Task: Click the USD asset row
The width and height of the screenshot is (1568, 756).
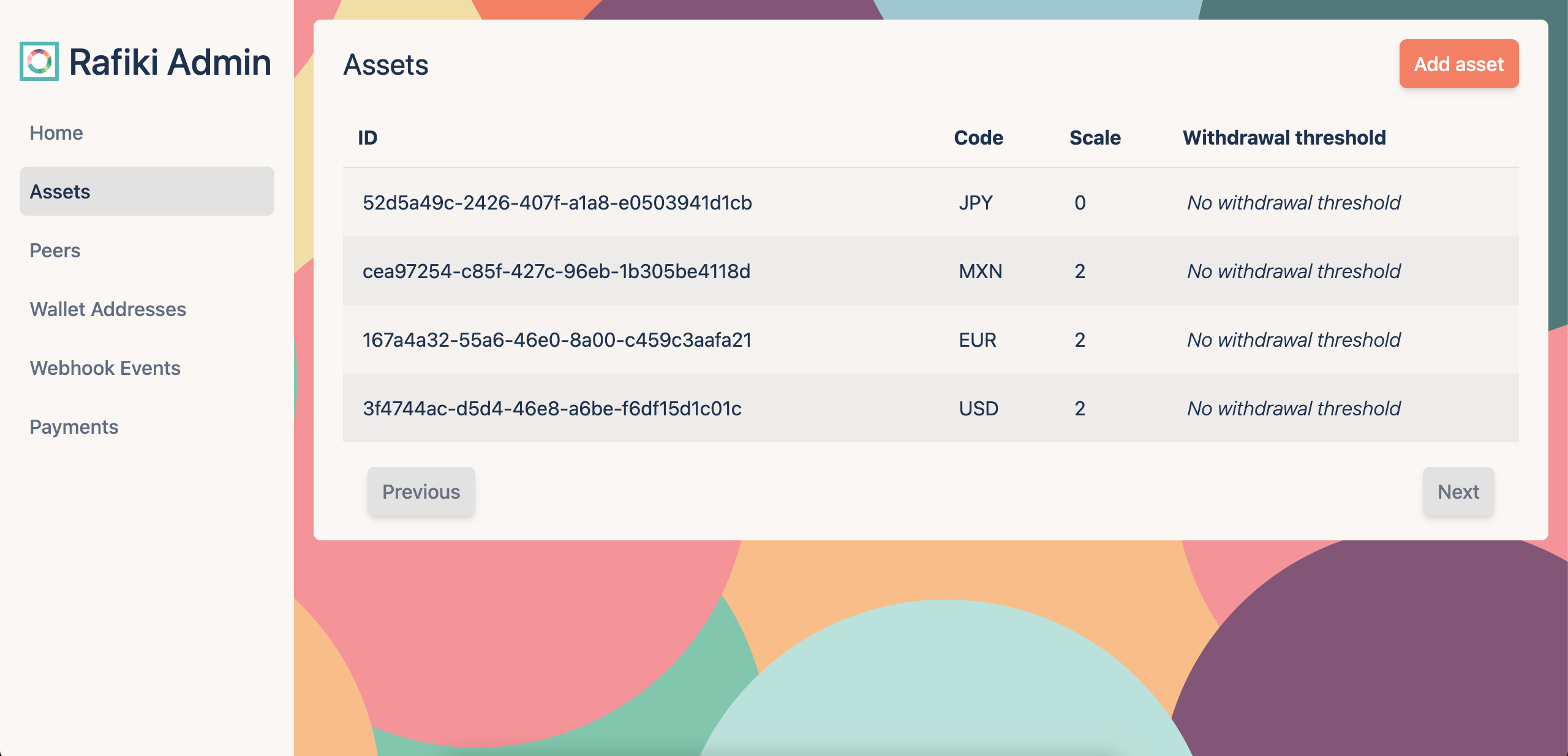Action: coord(552,409)
